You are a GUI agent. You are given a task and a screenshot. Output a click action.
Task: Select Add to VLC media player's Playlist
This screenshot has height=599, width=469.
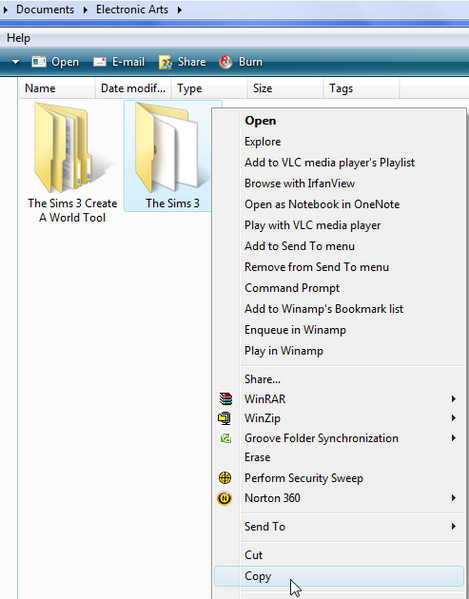point(339,162)
